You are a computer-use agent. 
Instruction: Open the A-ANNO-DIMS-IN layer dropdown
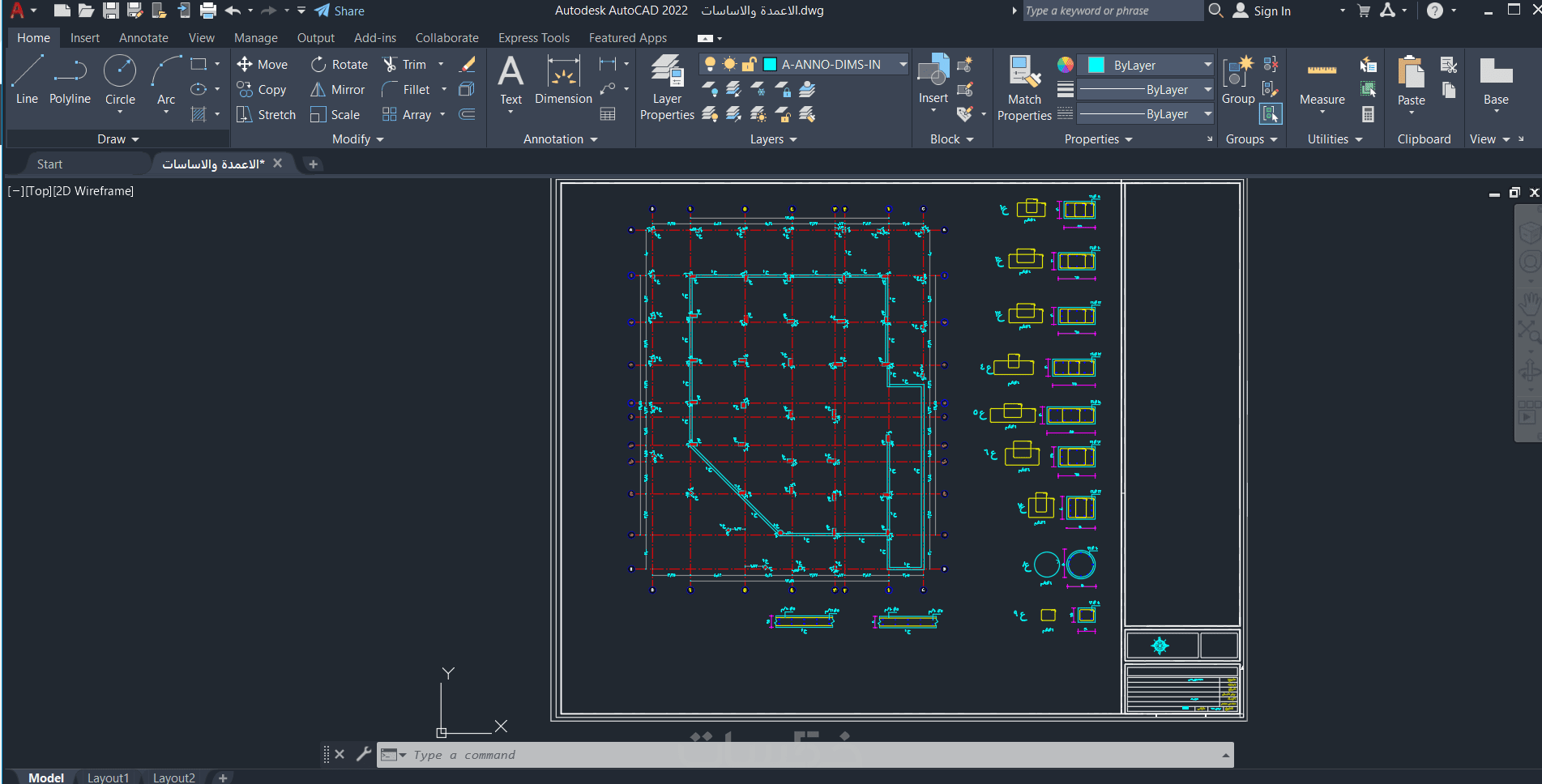coord(902,64)
